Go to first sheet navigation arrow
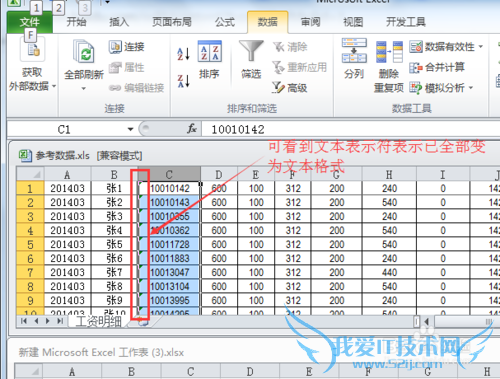This screenshot has width=500, height=379. click(x=24, y=321)
